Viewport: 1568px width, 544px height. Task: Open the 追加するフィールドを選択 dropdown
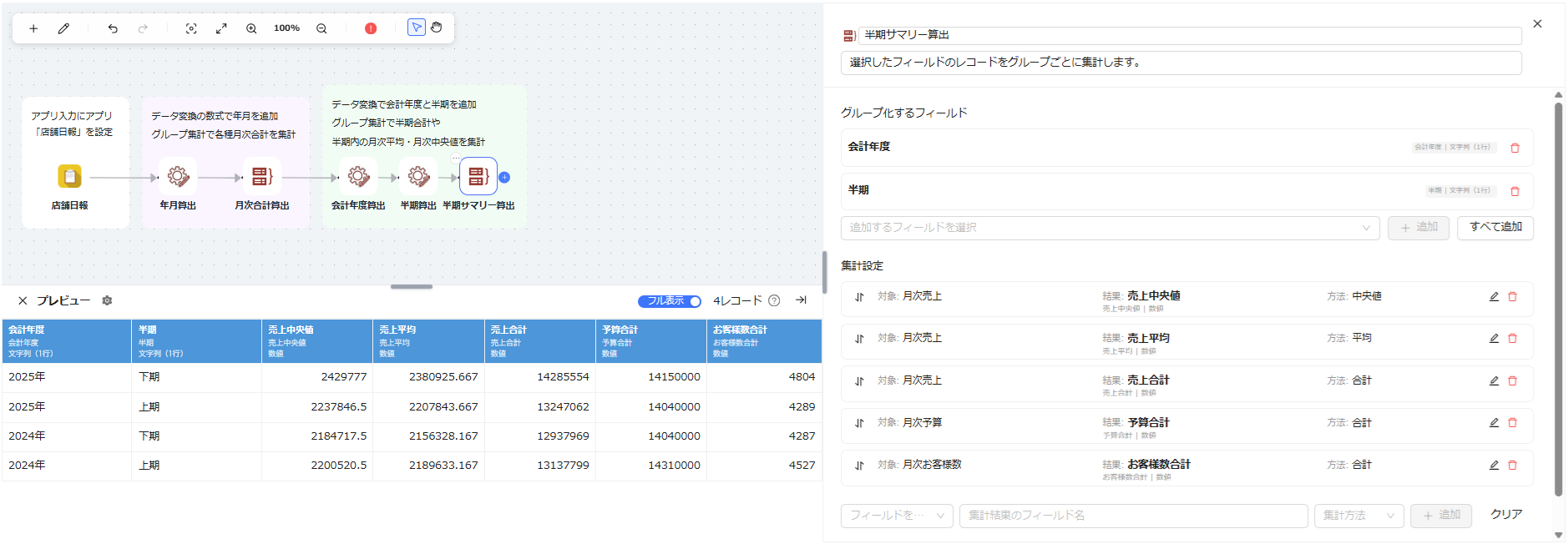tap(1110, 228)
